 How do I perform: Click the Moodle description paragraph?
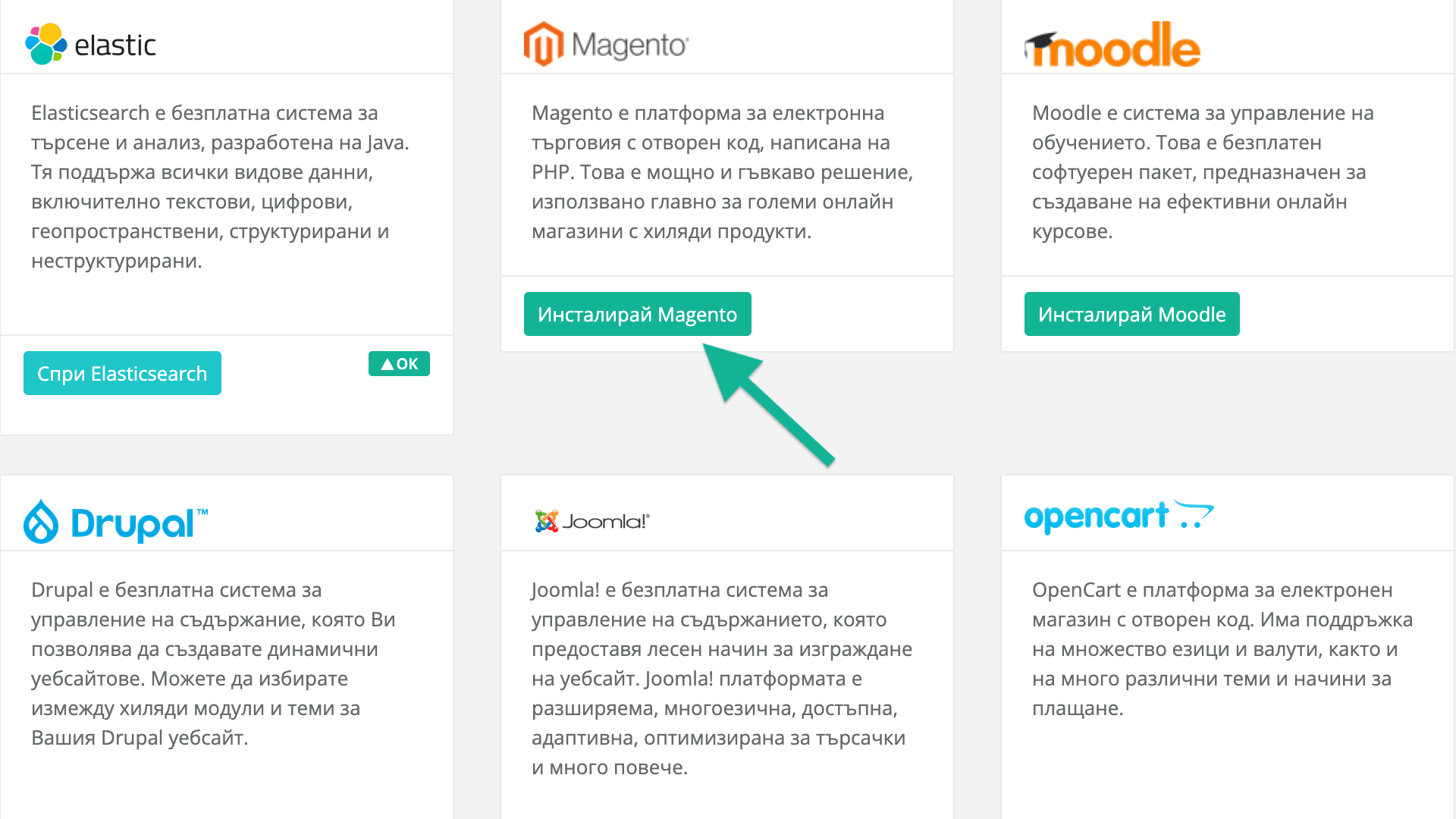click(1202, 172)
